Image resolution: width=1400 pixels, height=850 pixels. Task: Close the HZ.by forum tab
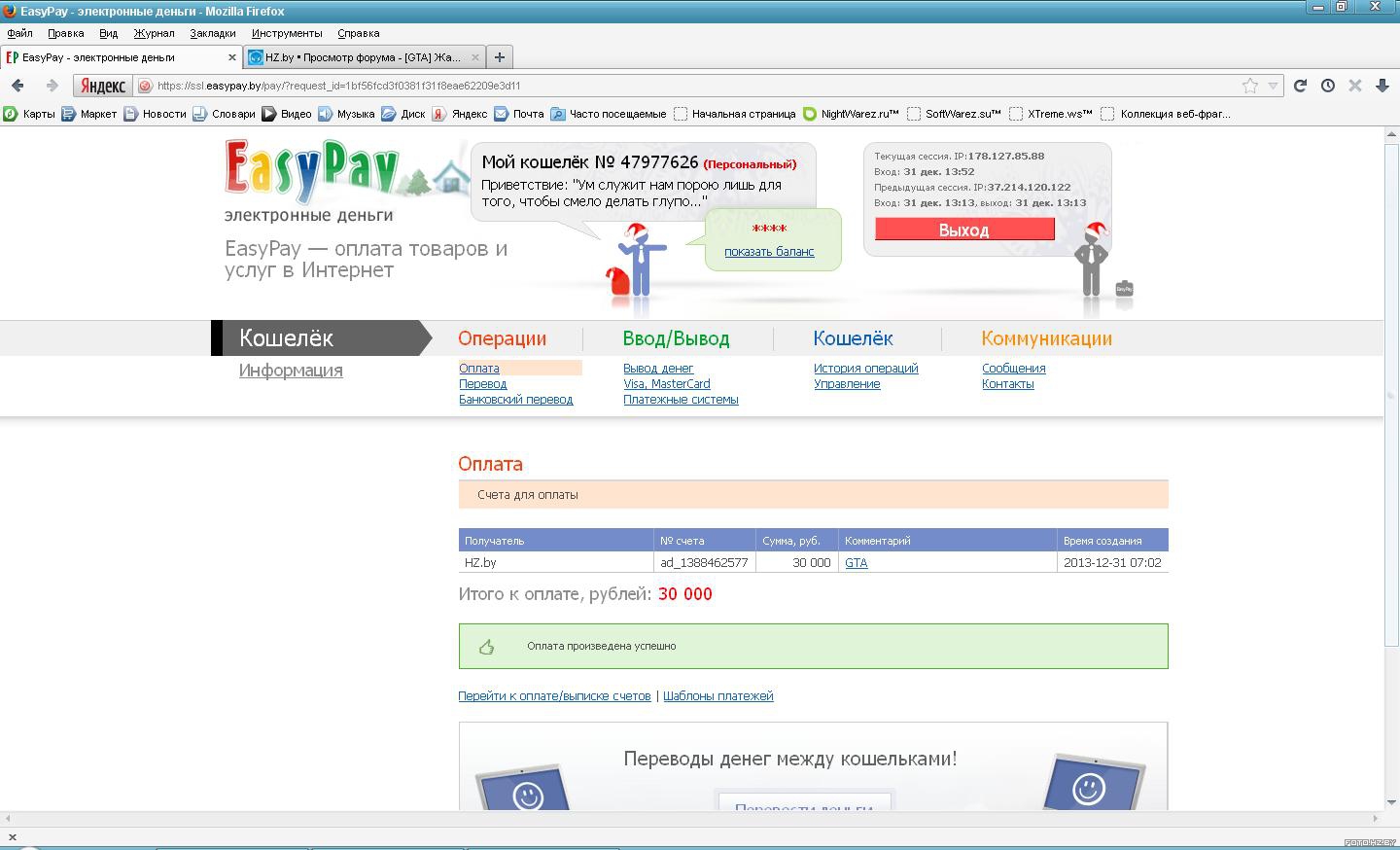point(476,57)
